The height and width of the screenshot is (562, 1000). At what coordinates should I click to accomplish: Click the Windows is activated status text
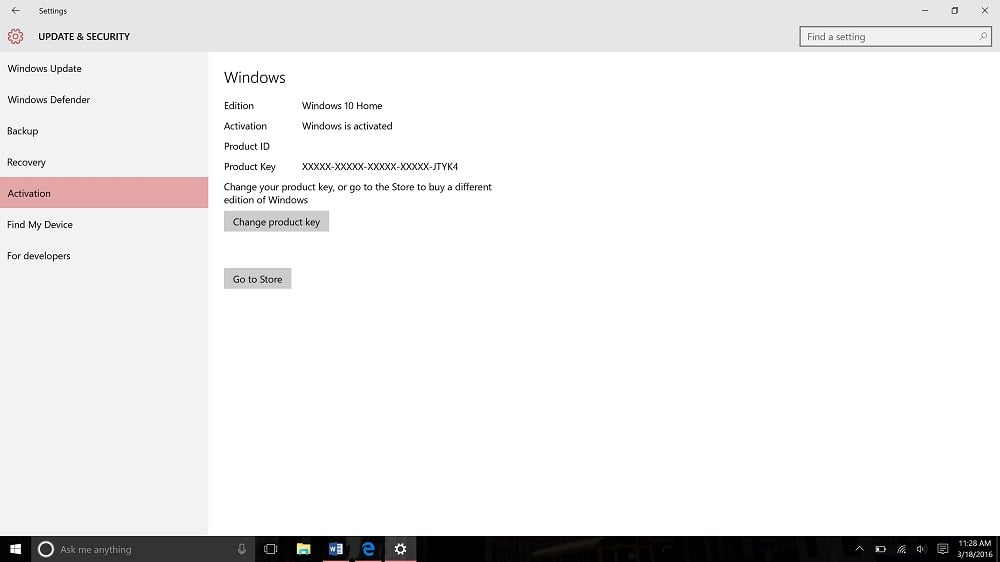pyautogui.click(x=347, y=126)
